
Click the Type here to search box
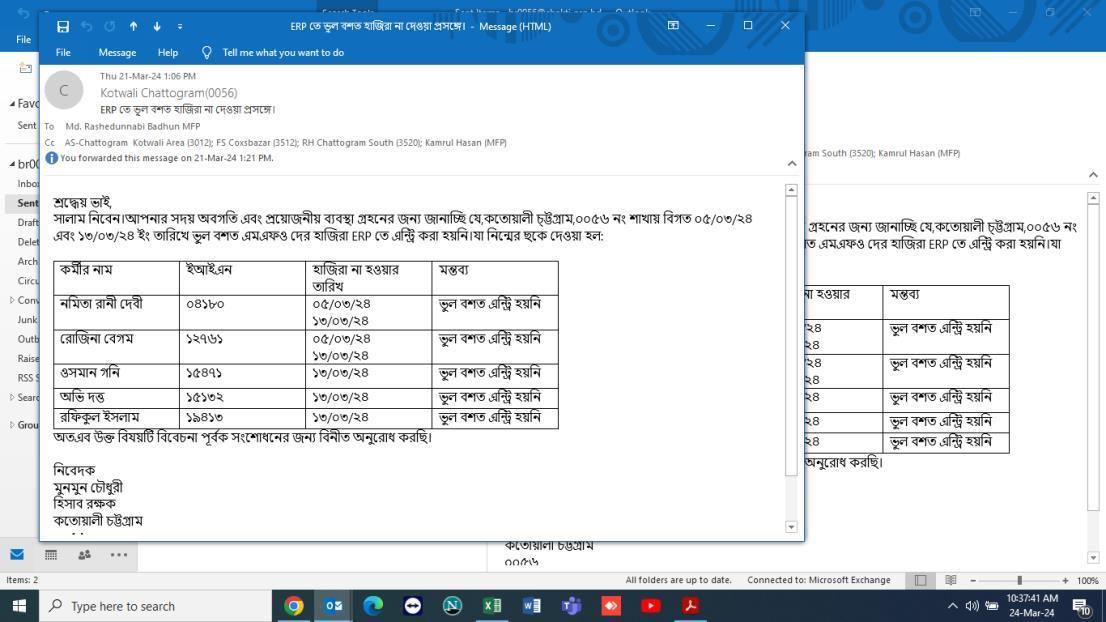pos(156,606)
